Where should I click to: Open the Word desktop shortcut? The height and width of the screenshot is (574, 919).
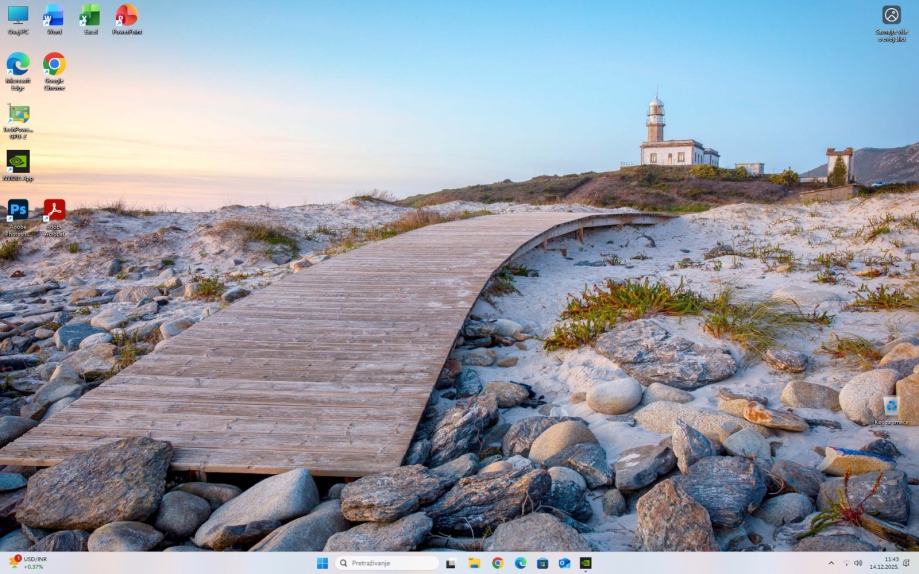click(54, 16)
